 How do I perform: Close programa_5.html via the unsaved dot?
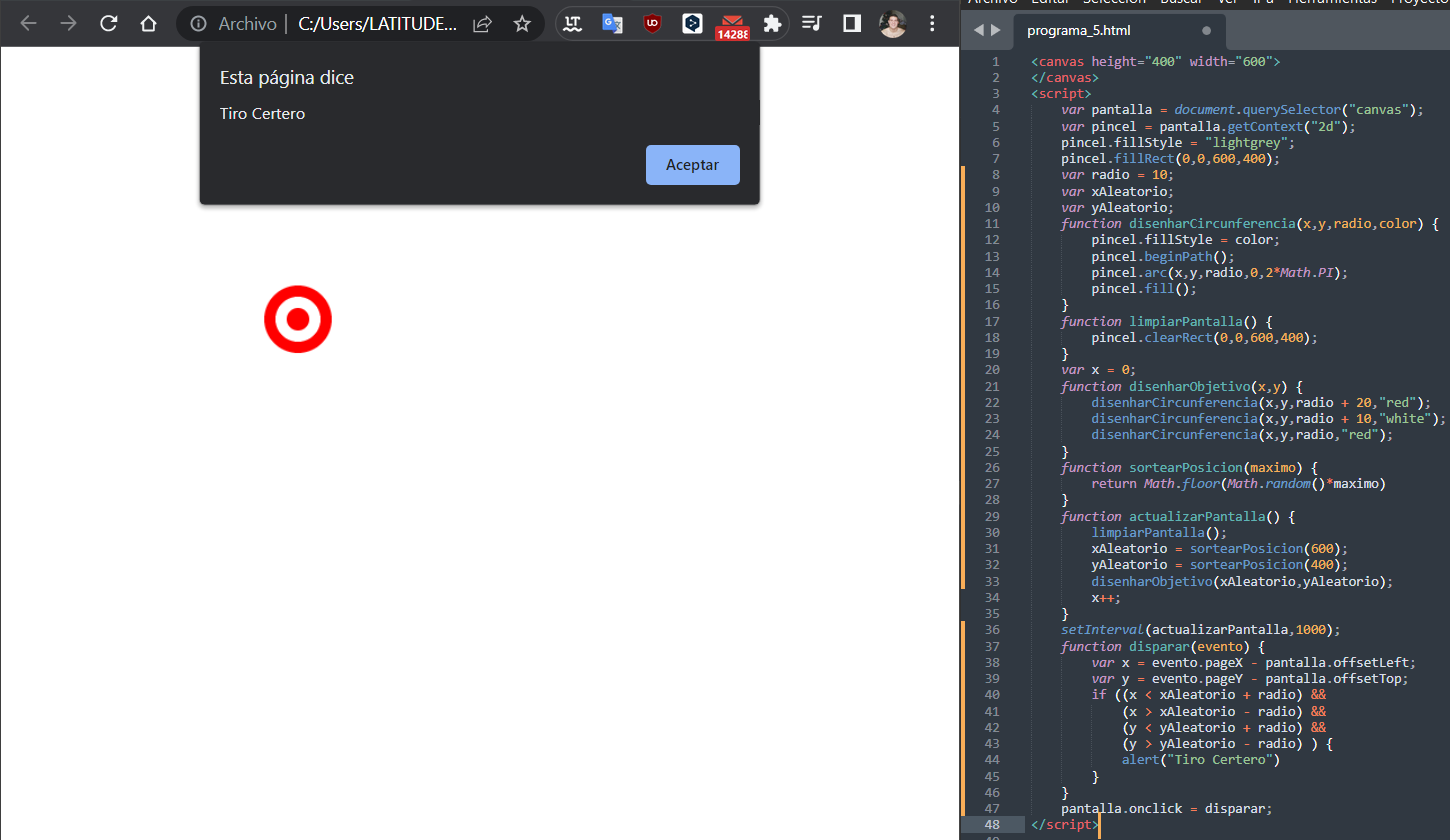coord(1206,31)
